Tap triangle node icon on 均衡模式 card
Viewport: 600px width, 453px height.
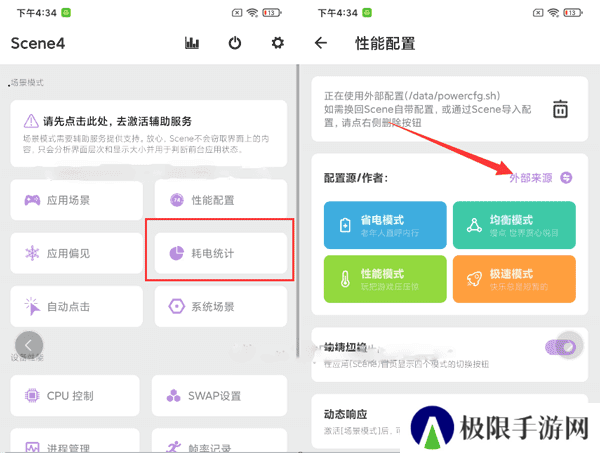pos(474,225)
